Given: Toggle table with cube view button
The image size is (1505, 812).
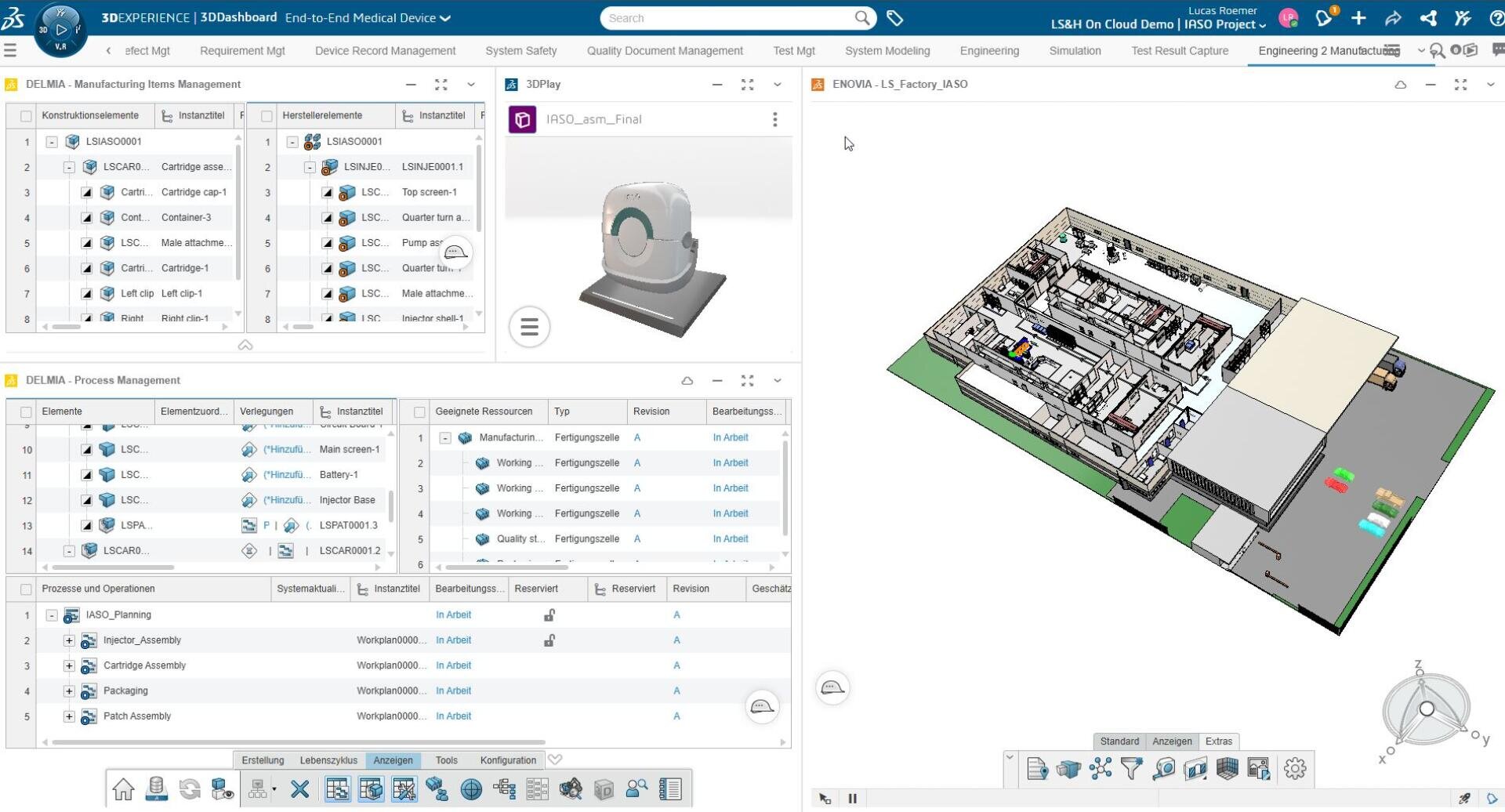Looking at the screenshot, I should [x=371, y=788].
